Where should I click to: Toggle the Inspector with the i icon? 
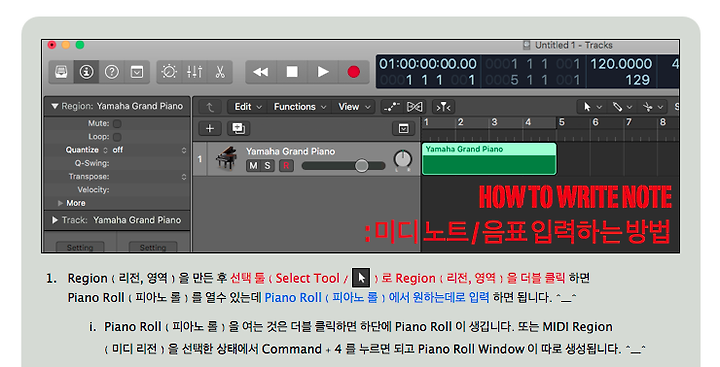pyautogui.click(x=86, y=72)
